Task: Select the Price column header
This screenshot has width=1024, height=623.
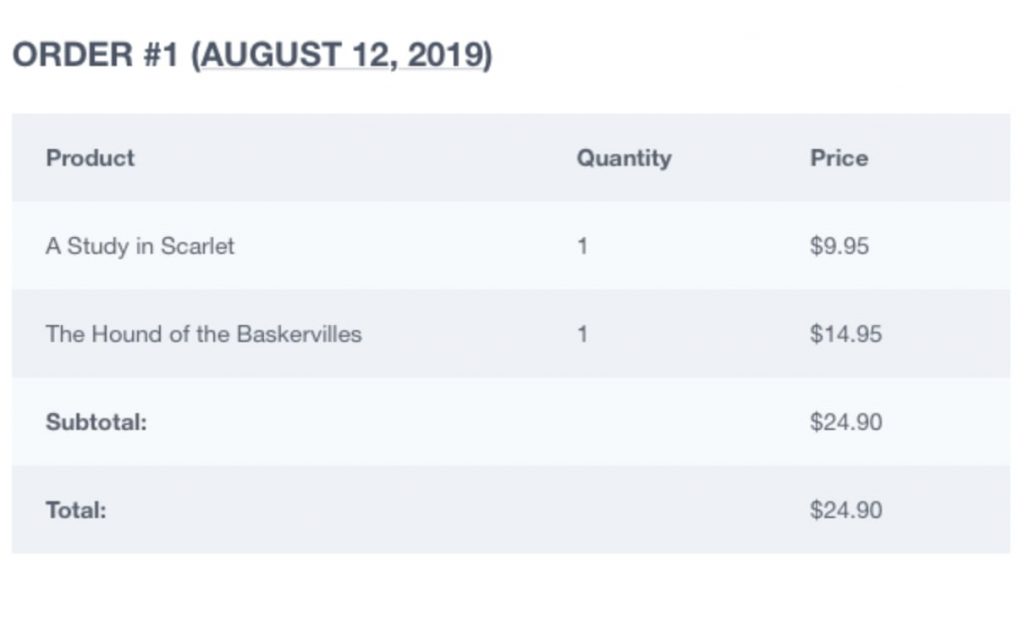Action: [x=839, y=158]
